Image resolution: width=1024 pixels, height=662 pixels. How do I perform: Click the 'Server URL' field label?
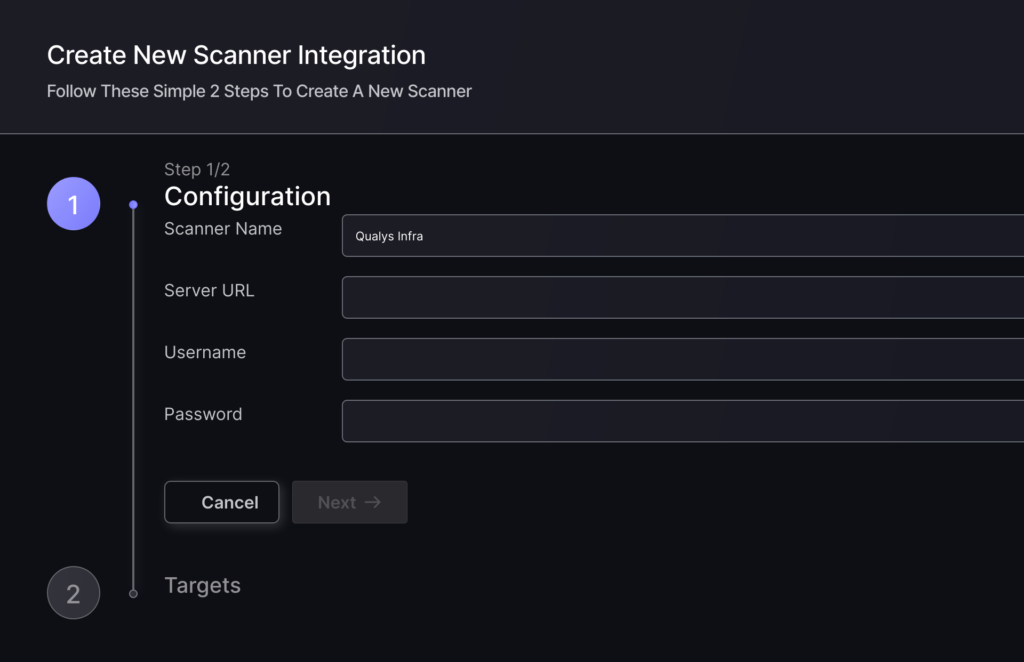(x=209, y=291)
